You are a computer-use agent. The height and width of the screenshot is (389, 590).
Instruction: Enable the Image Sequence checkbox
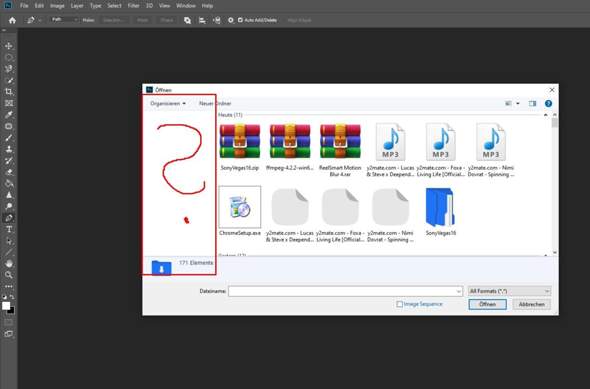(400, 304)
